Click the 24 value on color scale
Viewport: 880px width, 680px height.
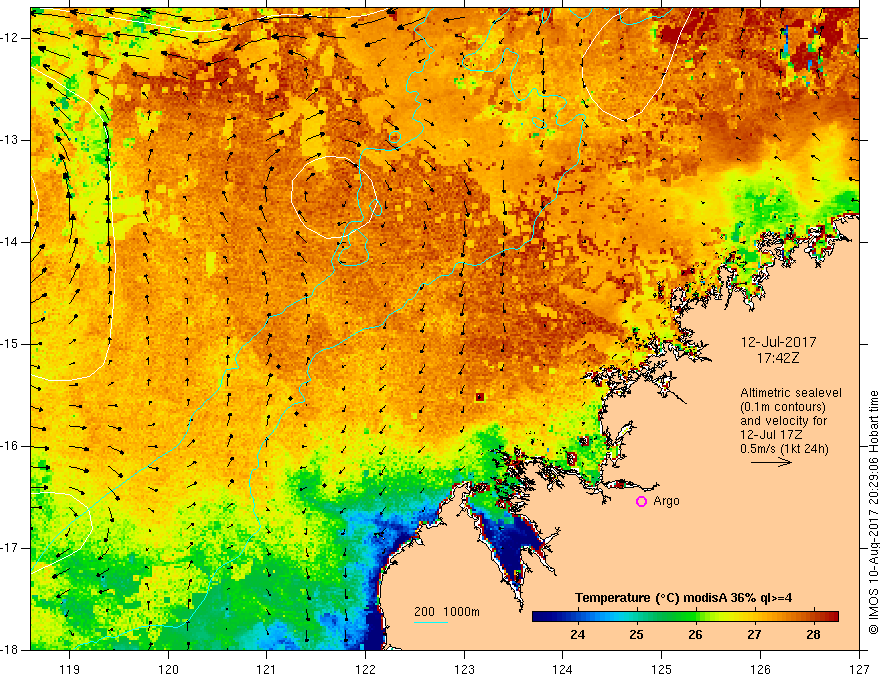pos(578,635)
